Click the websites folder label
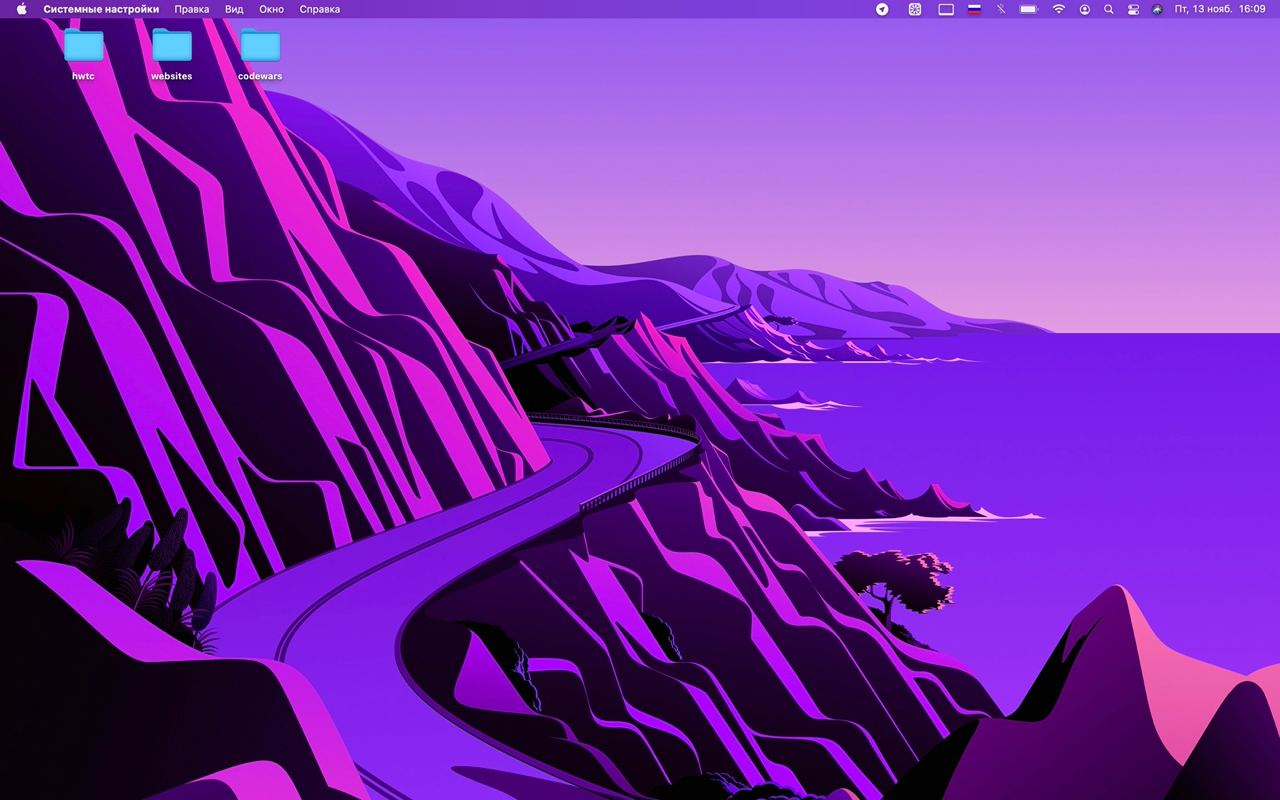 coord(172,76)
